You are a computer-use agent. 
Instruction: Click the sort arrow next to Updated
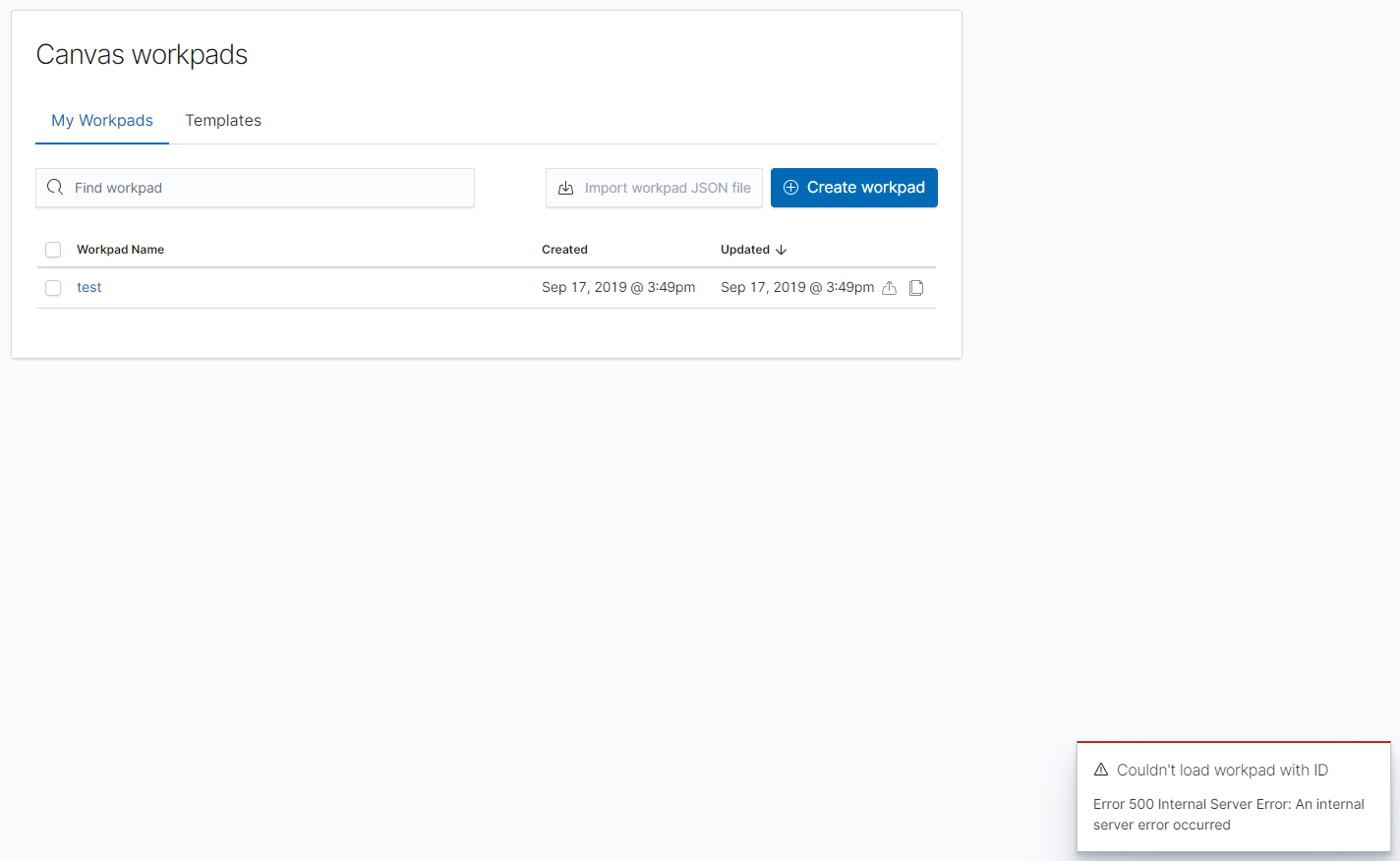point(782,249)
